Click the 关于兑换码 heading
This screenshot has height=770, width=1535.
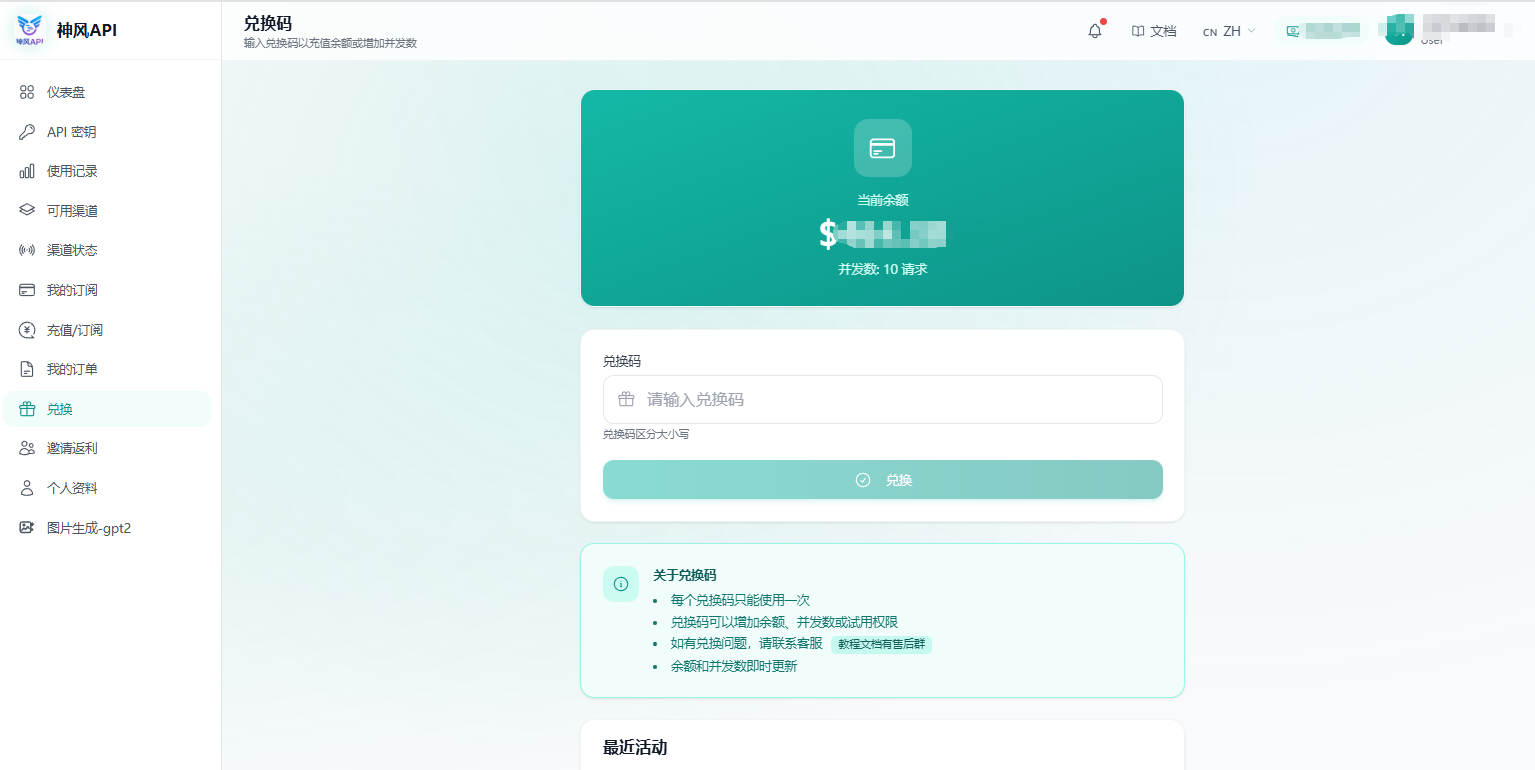(685, 575)
